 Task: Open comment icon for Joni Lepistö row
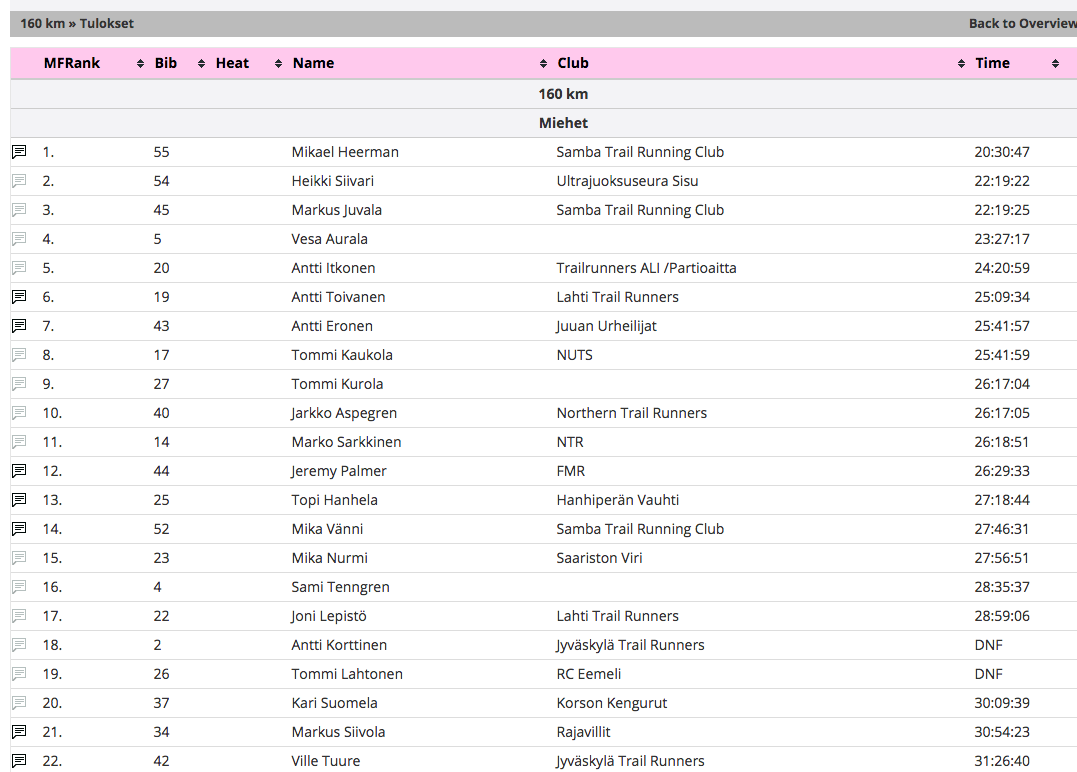(19, 615)
